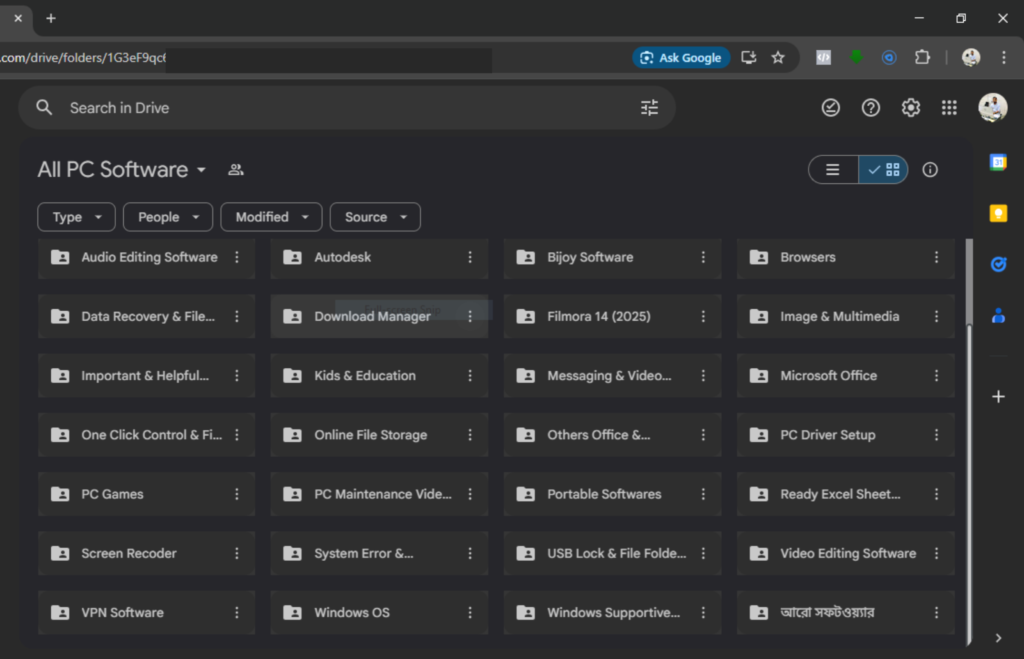
Task: Expand the All PC Software folder menu
Action: pyautogui.click(x=201, y=170)
